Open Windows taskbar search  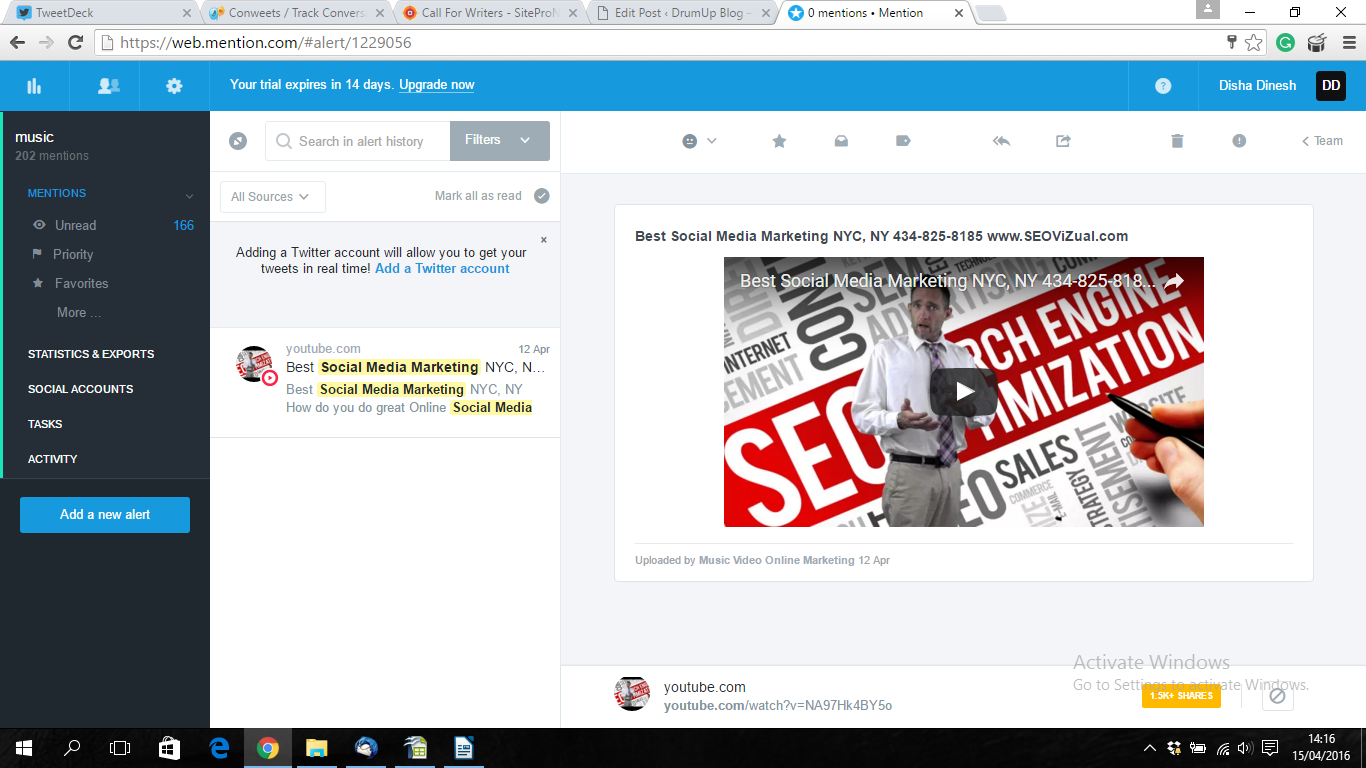pos(72,748)
